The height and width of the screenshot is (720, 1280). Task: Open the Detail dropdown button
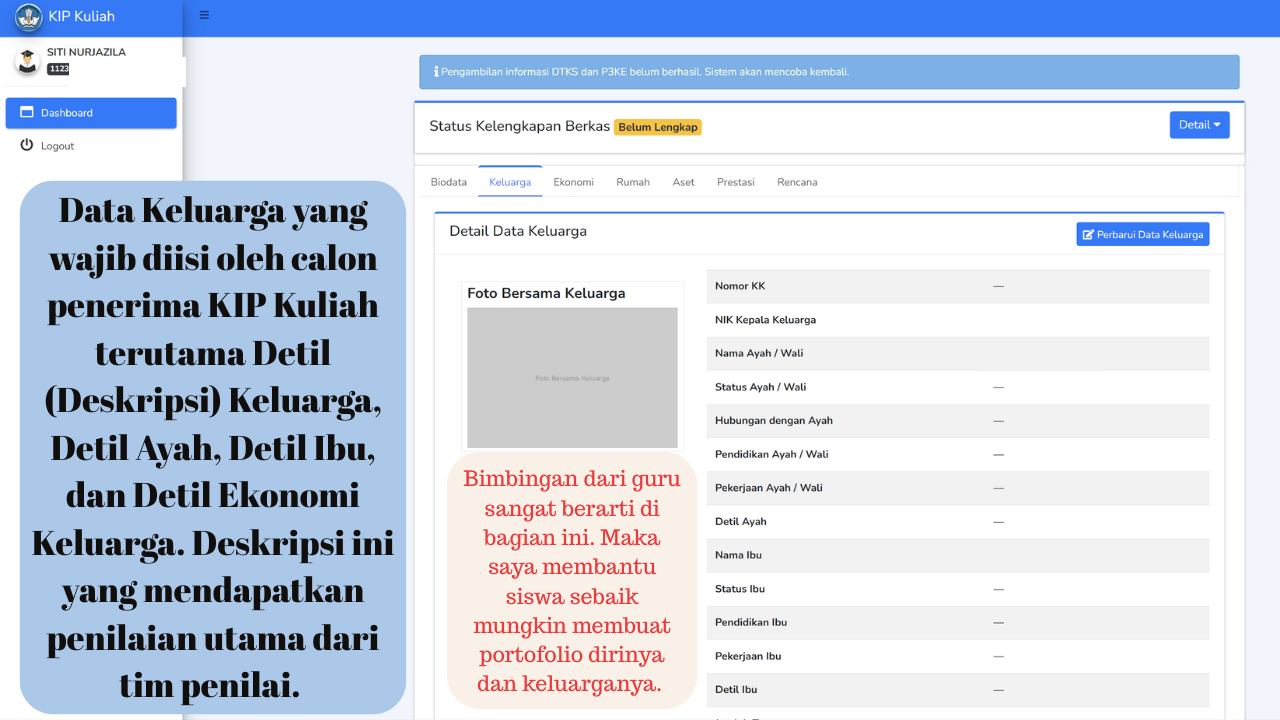(1199, 125)
